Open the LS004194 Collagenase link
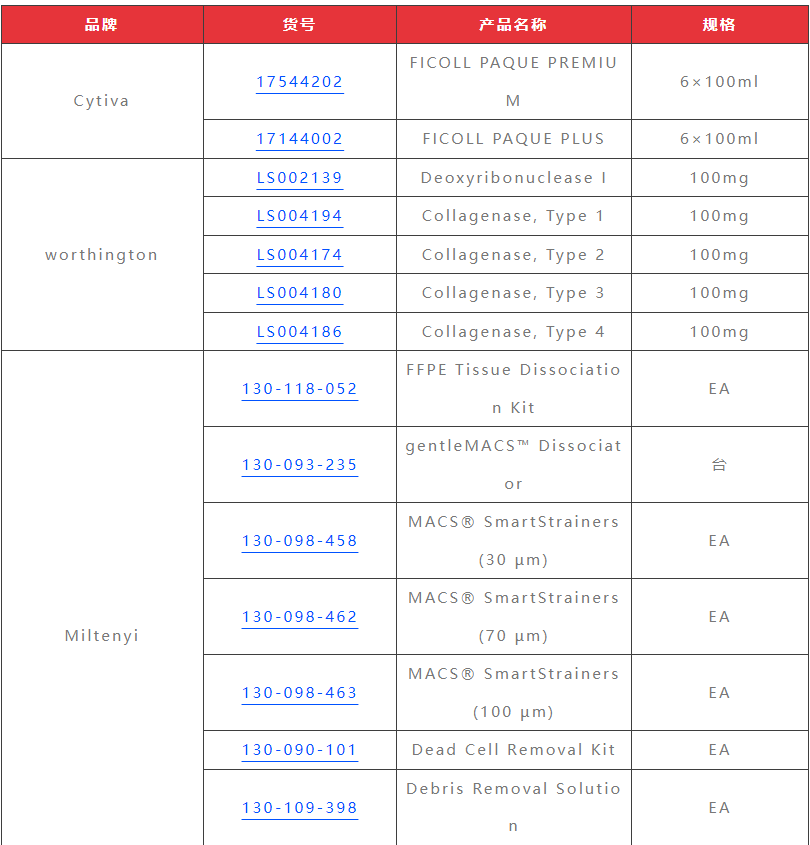Screen dimensions: 810x845 coord(299,216)
